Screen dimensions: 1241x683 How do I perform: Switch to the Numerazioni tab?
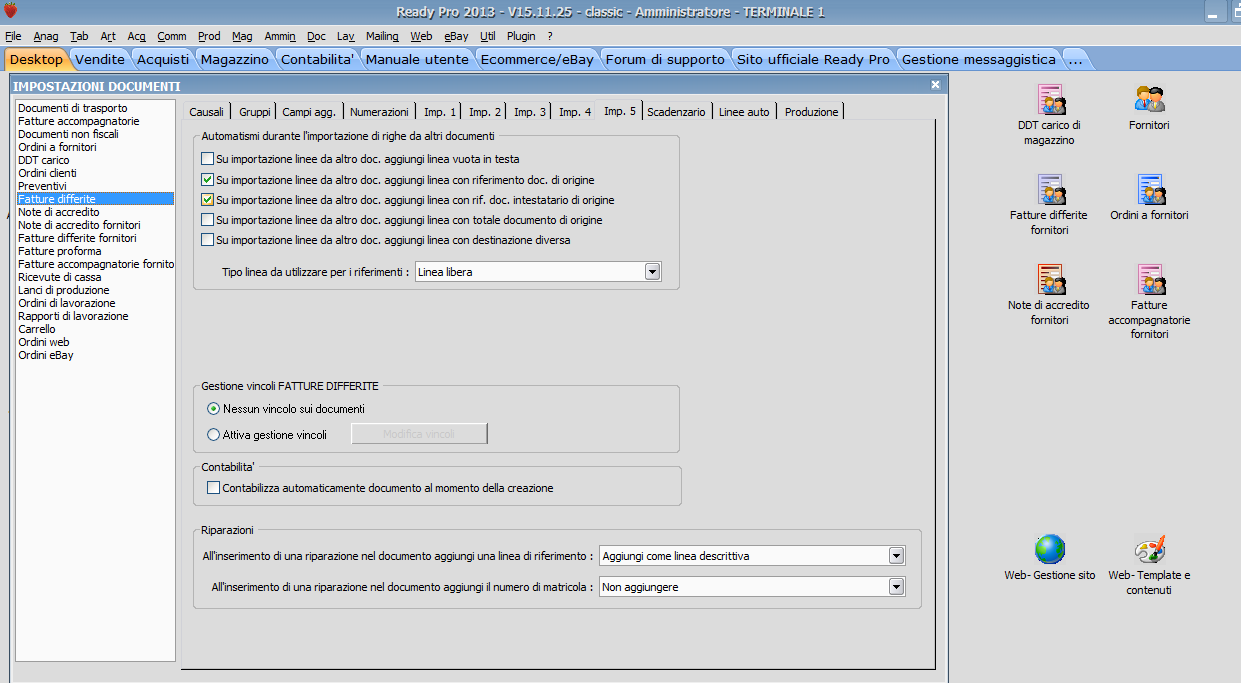(379, 112)
